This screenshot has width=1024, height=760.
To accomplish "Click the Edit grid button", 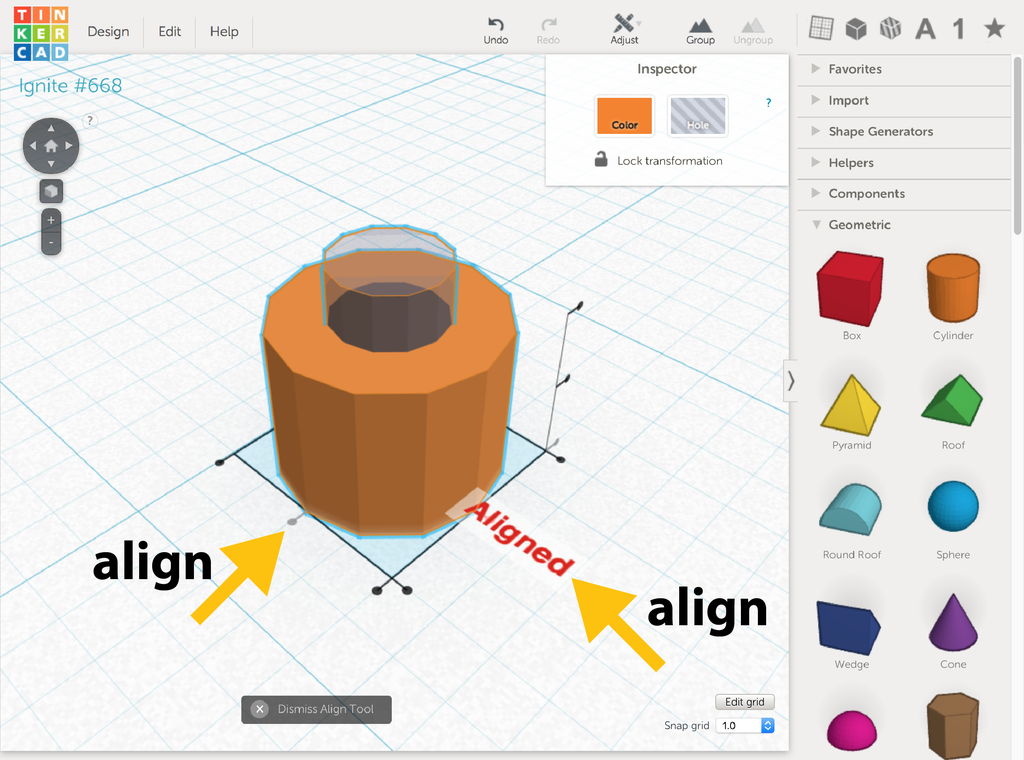I will click(x=744, y=702).
